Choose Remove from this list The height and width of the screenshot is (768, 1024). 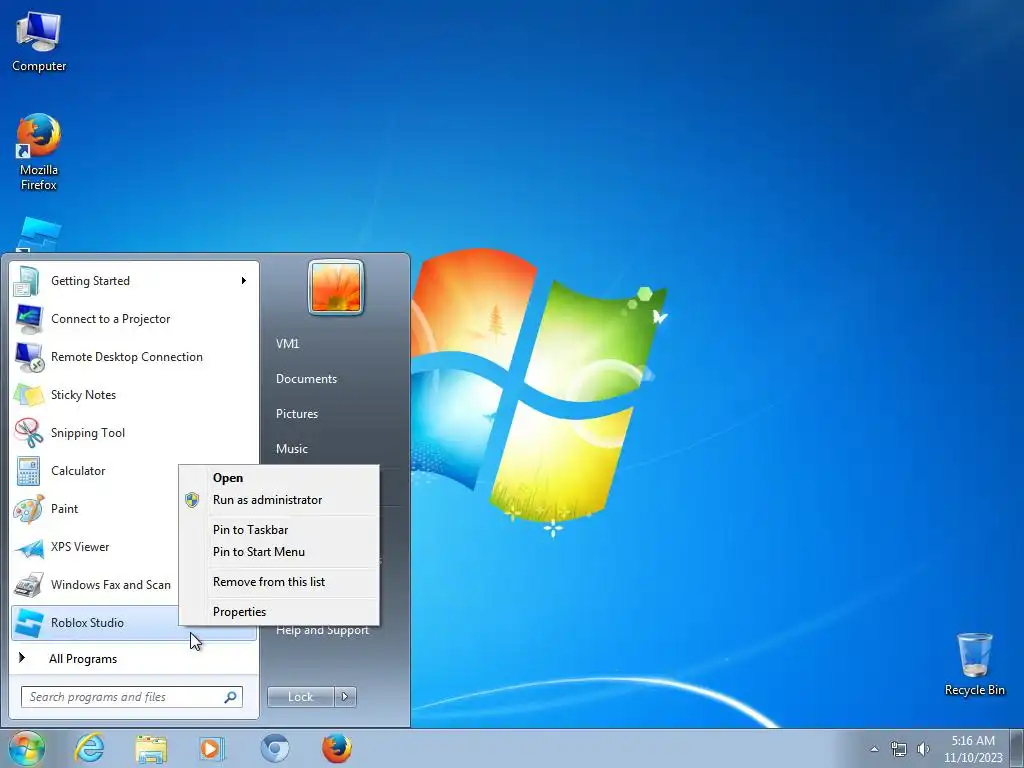268,582
